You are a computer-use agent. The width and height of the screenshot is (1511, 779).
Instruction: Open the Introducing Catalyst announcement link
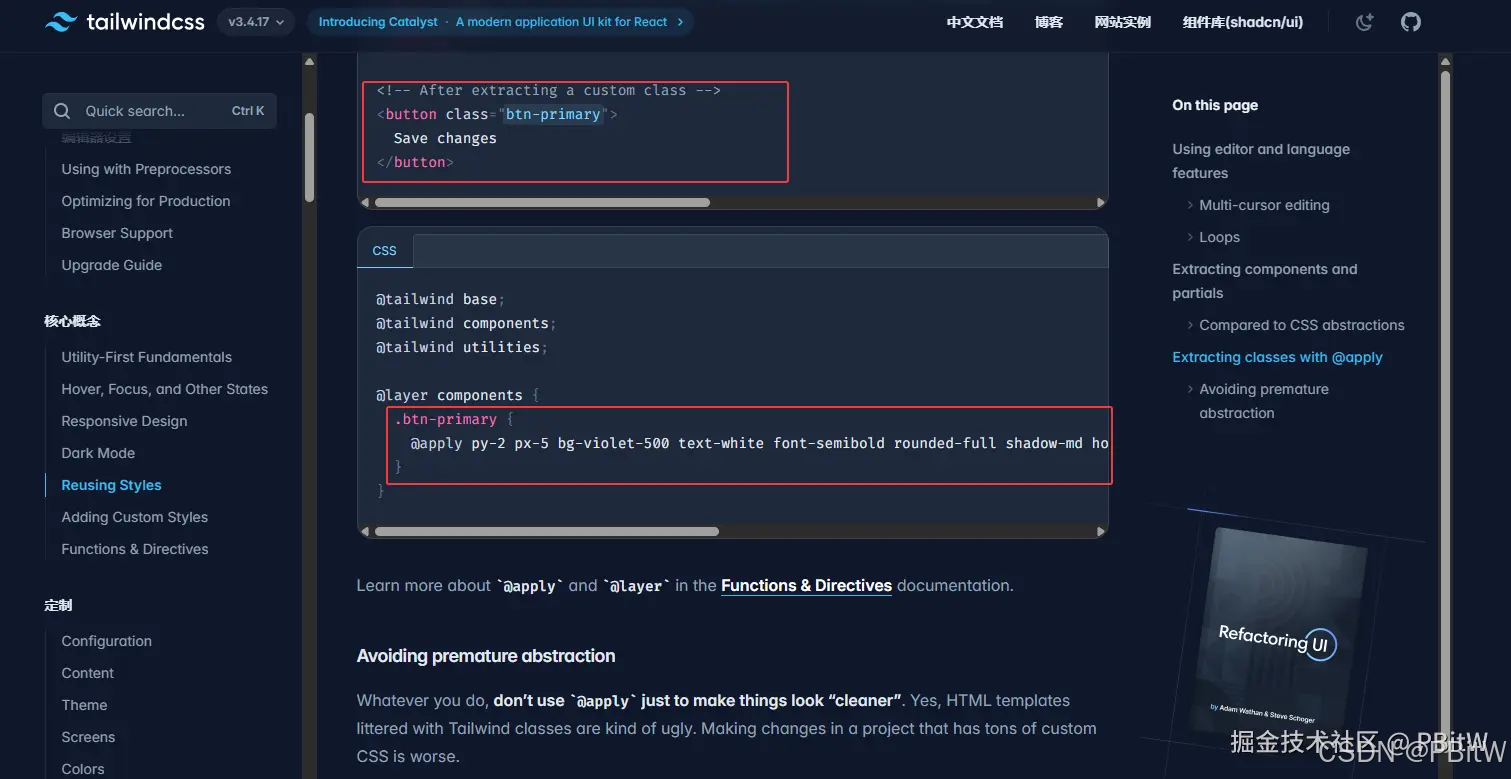(500, 21)
